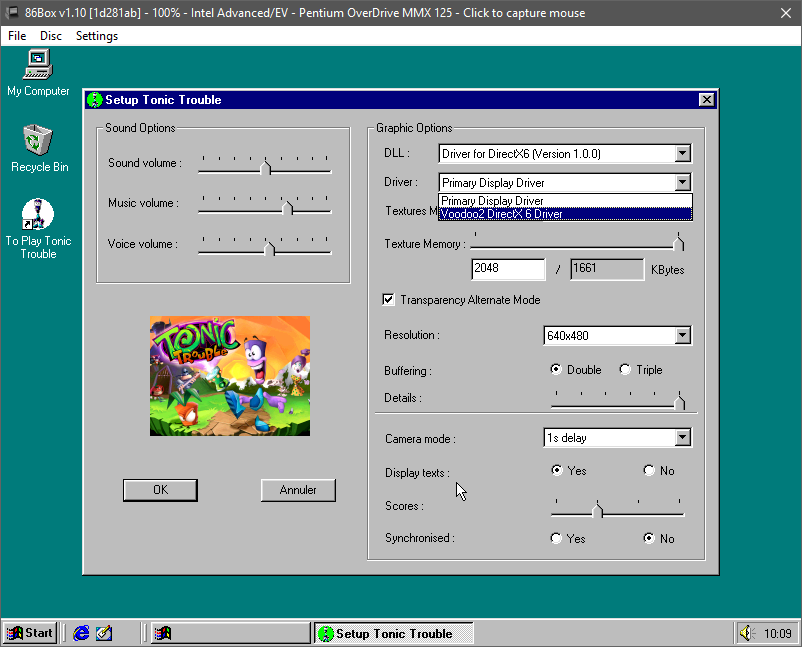Viewport: 802px width, 647px height.
Task: Toggle Transparency Alternate Mode
Action: [389, 299]
